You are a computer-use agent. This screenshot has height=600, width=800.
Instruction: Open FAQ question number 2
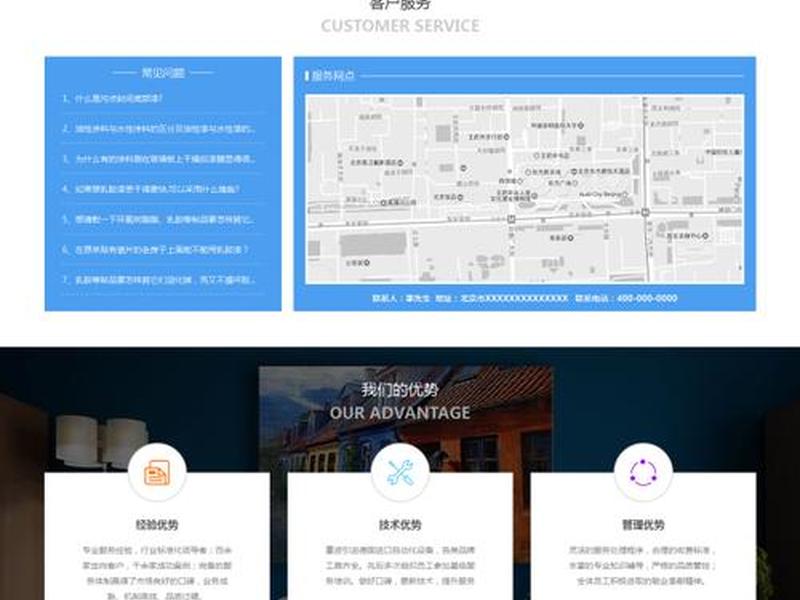point(159,129)
